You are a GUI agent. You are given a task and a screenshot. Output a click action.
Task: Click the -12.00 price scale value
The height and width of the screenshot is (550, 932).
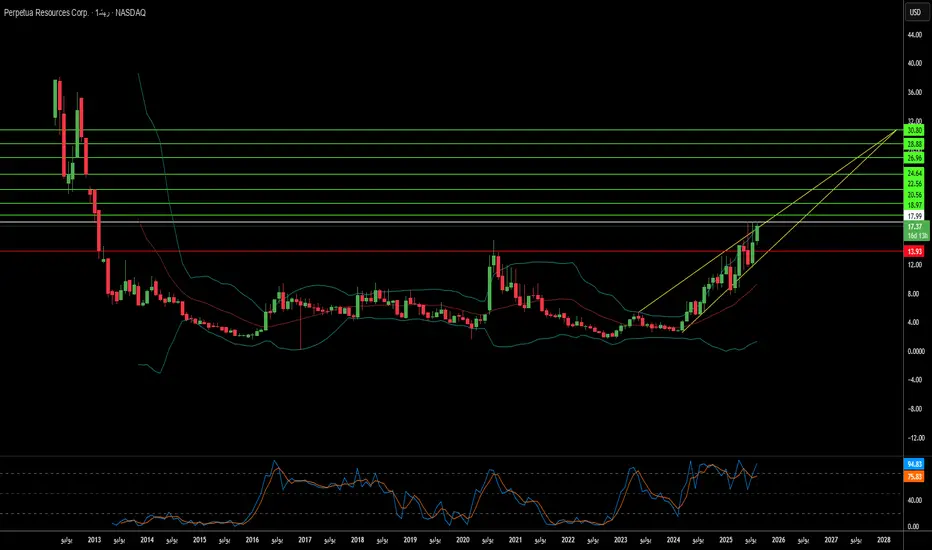coord(915,438)
